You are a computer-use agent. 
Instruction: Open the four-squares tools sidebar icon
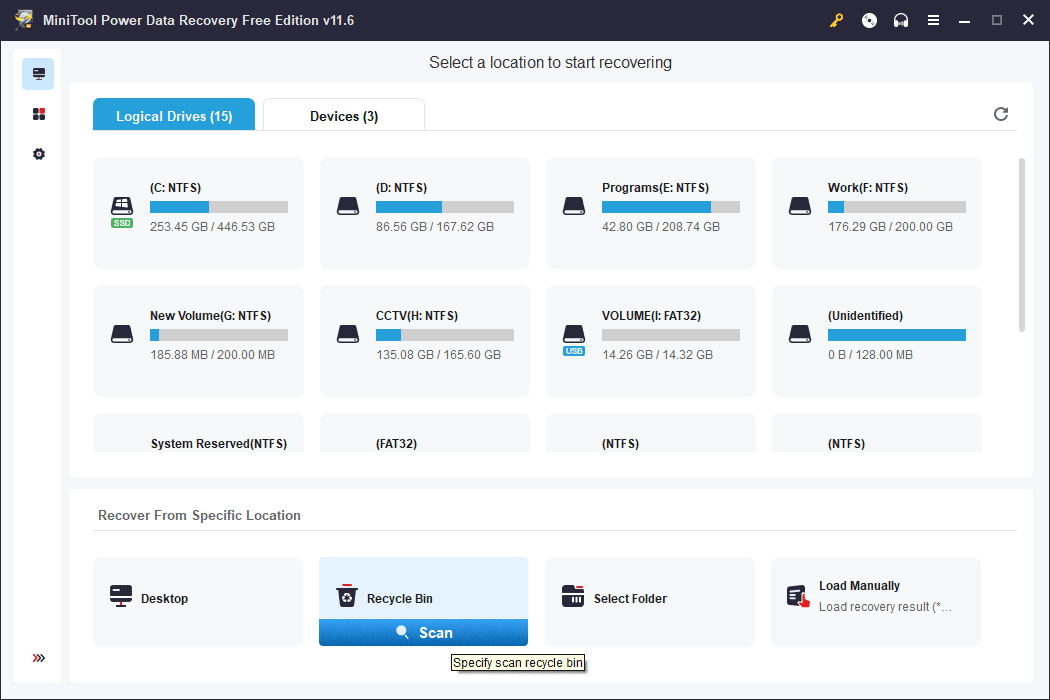39,114
